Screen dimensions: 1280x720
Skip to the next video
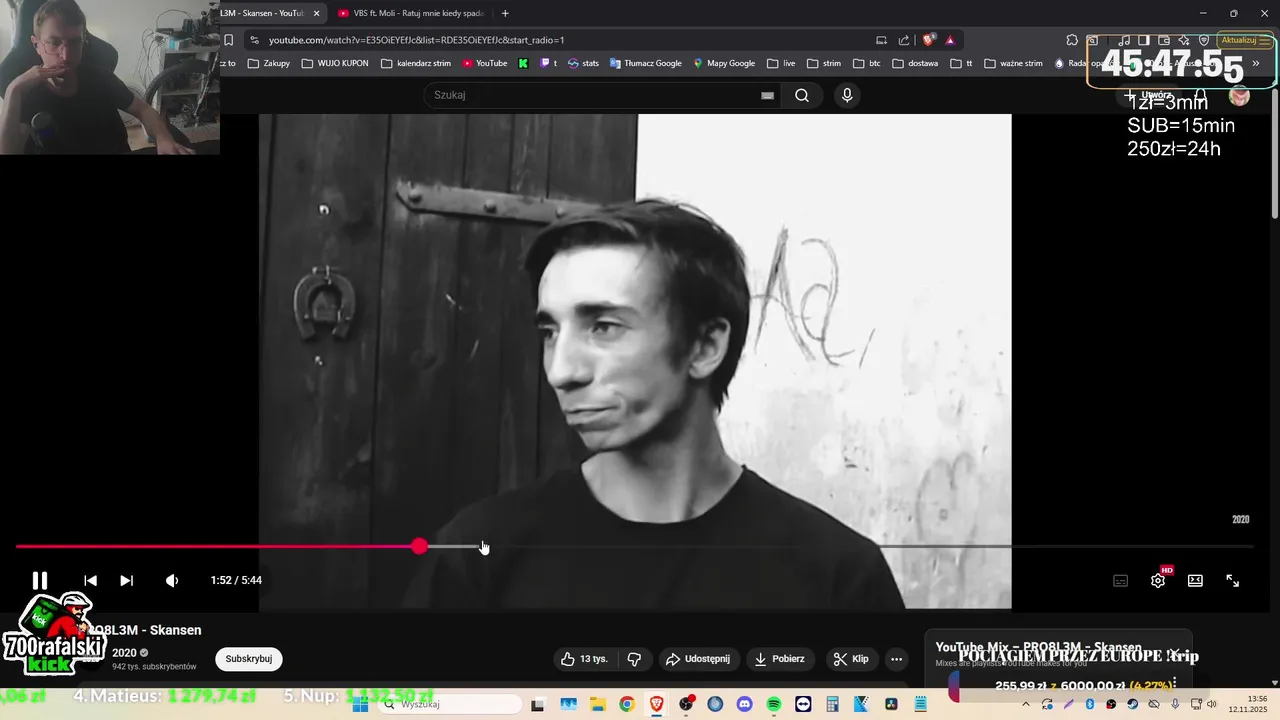[x=126, y=580]
